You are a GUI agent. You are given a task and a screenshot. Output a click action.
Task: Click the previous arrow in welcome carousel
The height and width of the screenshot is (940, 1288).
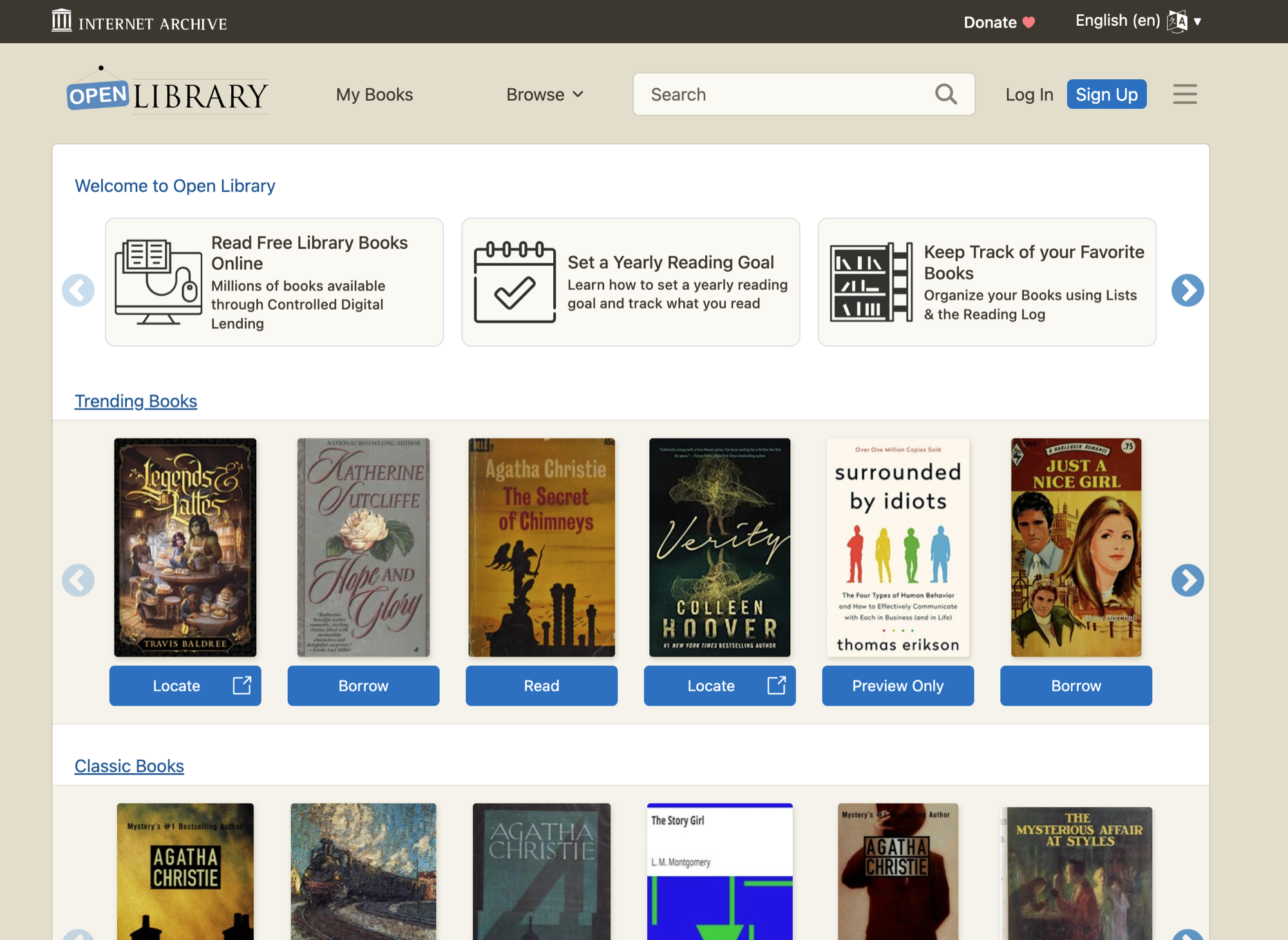click(78, 290)
